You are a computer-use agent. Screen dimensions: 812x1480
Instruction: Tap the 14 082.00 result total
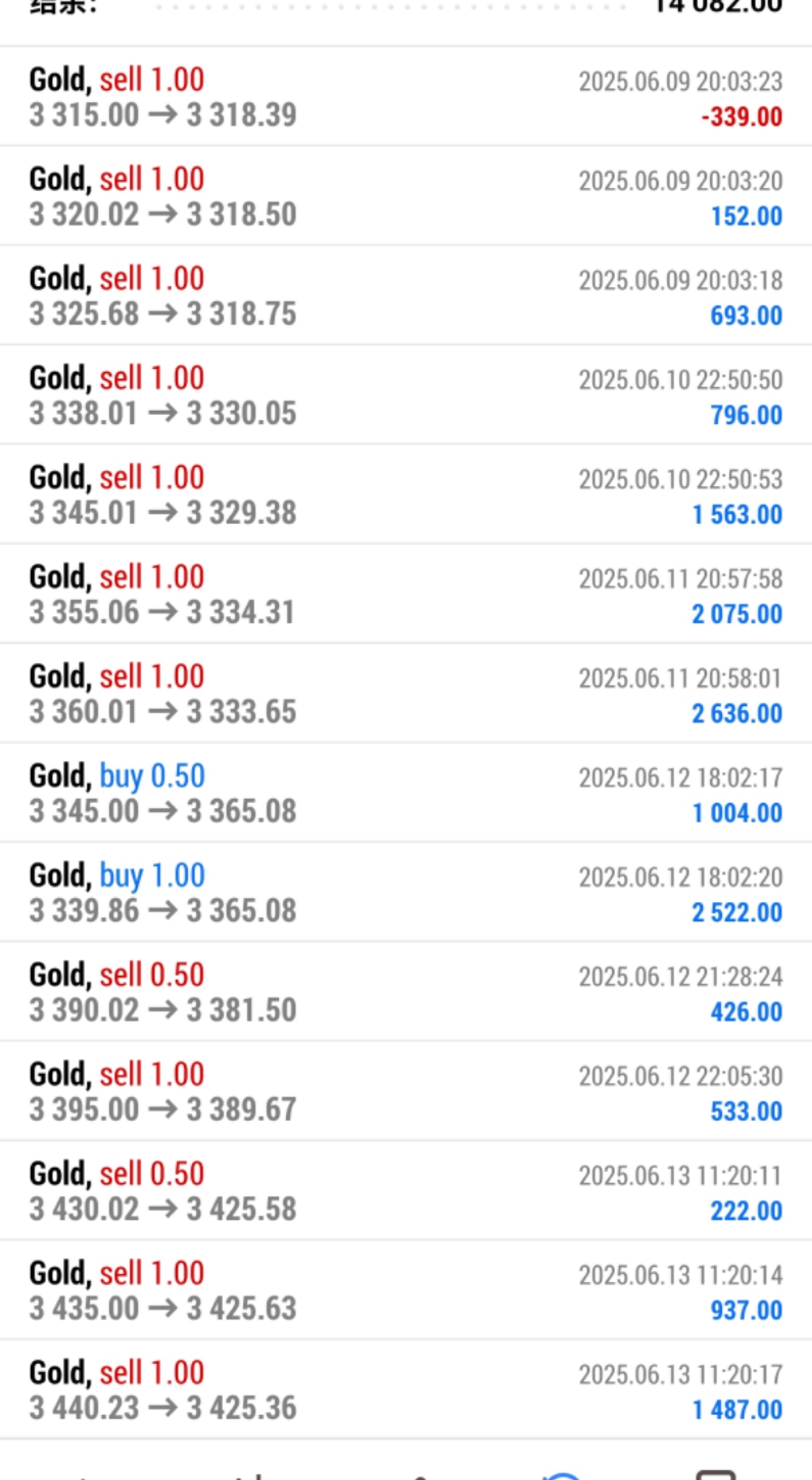[x=717, y=7]
